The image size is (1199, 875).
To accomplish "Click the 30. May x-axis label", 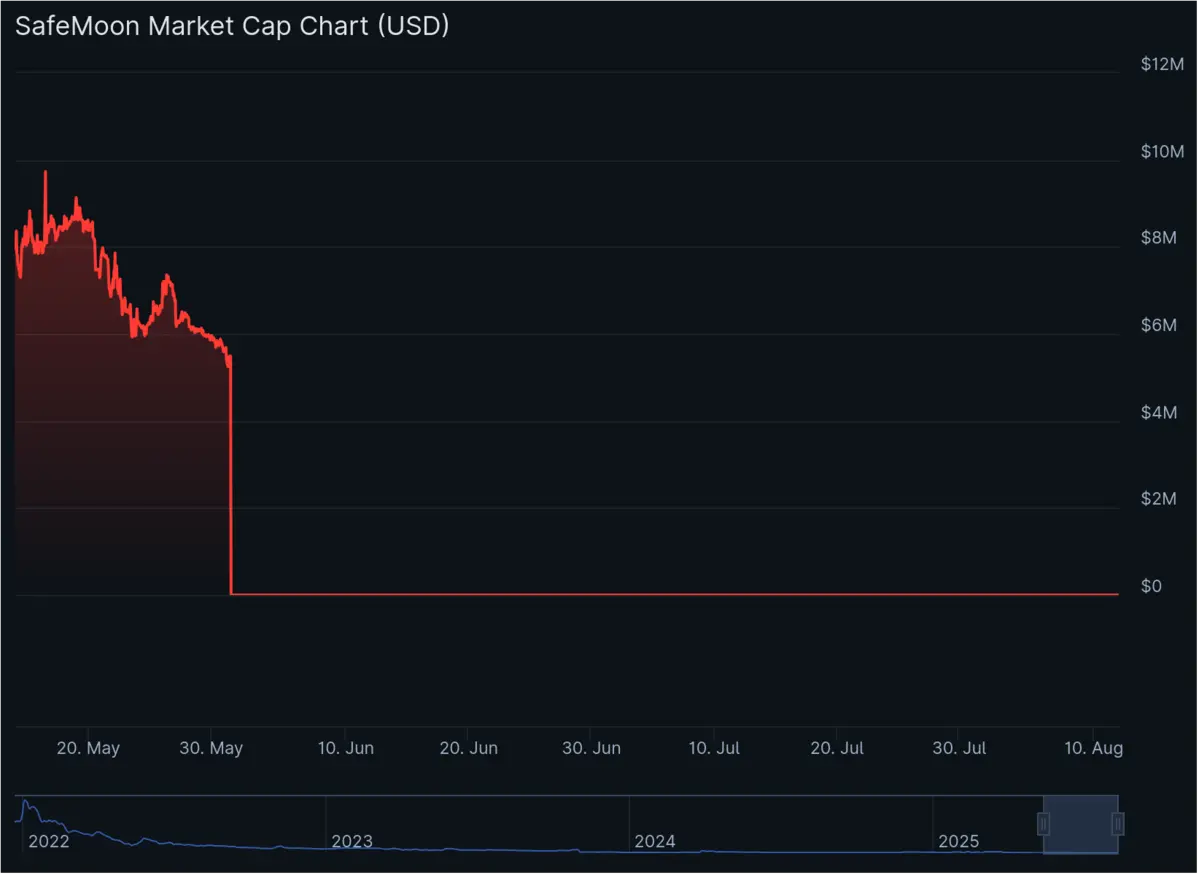I will tap(213, 748).
